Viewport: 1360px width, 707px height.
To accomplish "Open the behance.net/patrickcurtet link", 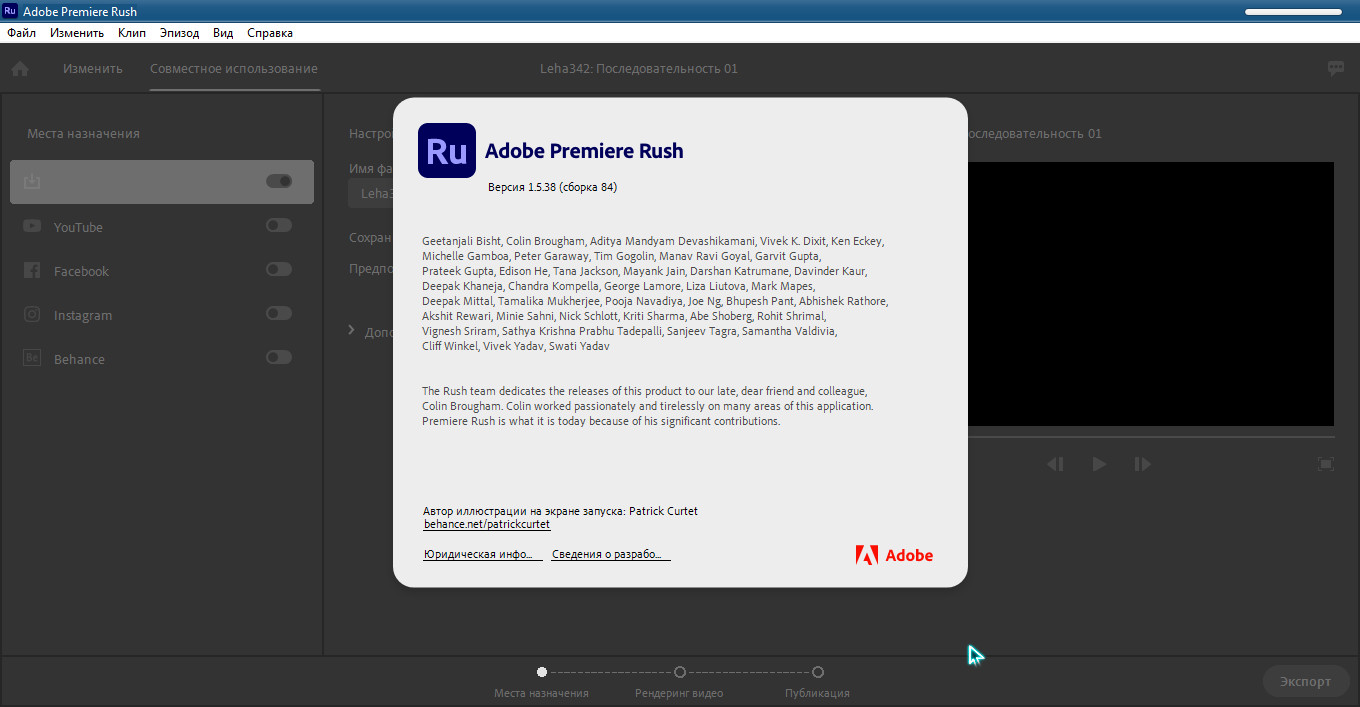I will click(x=486, y=524).
